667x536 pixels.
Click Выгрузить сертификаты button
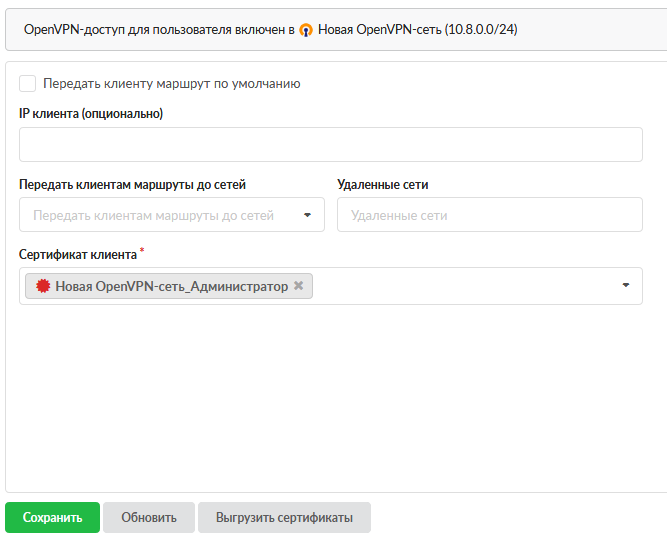tap(284, 518)
